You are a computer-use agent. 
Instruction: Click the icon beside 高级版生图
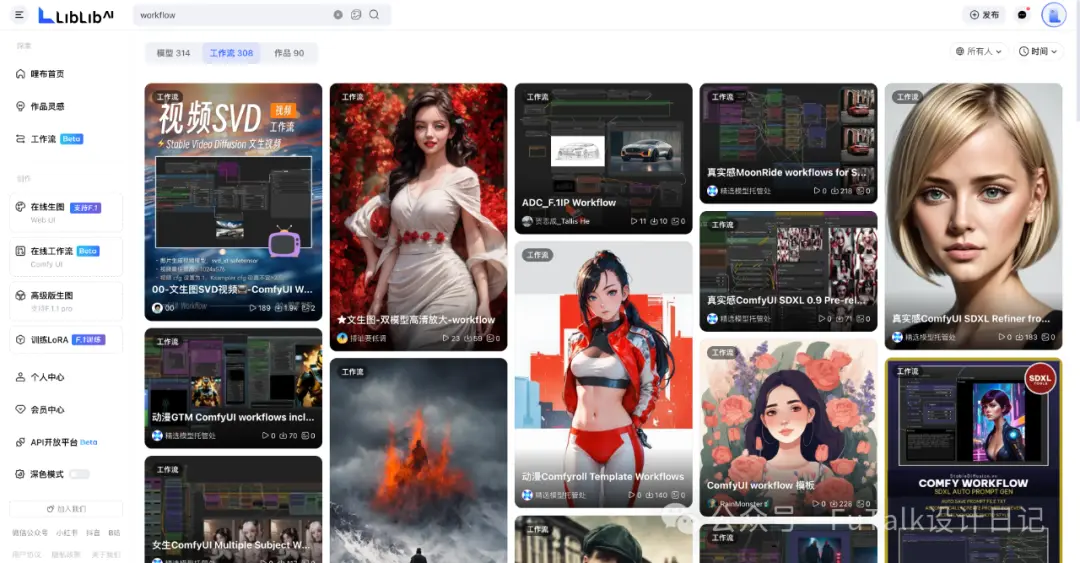[x=20, y=295]
